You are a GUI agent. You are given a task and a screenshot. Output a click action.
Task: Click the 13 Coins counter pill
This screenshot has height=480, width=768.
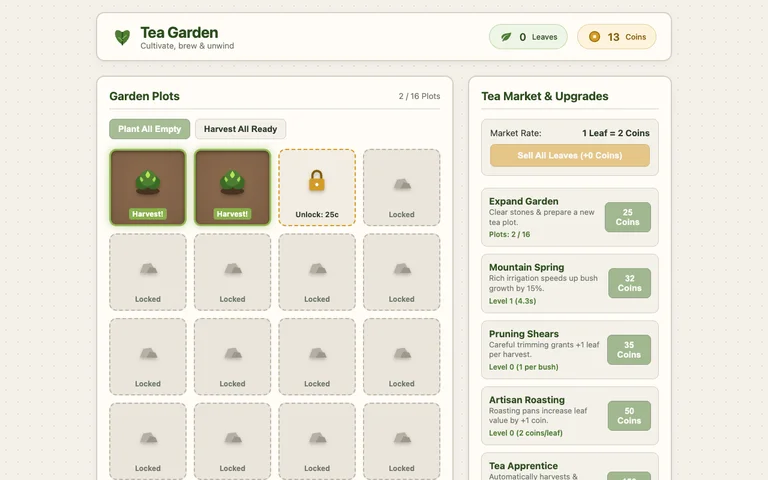click(x=617, y=37)
